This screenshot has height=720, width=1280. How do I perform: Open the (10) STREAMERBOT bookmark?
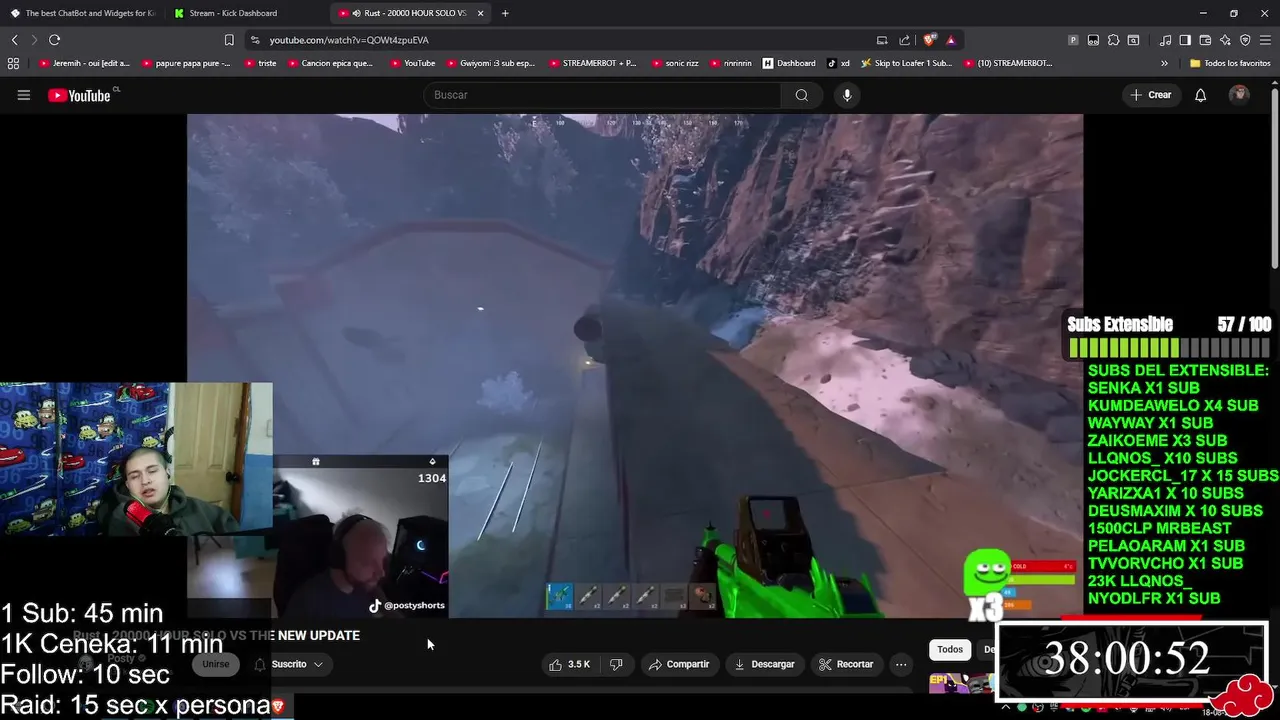click(1008, 63)
